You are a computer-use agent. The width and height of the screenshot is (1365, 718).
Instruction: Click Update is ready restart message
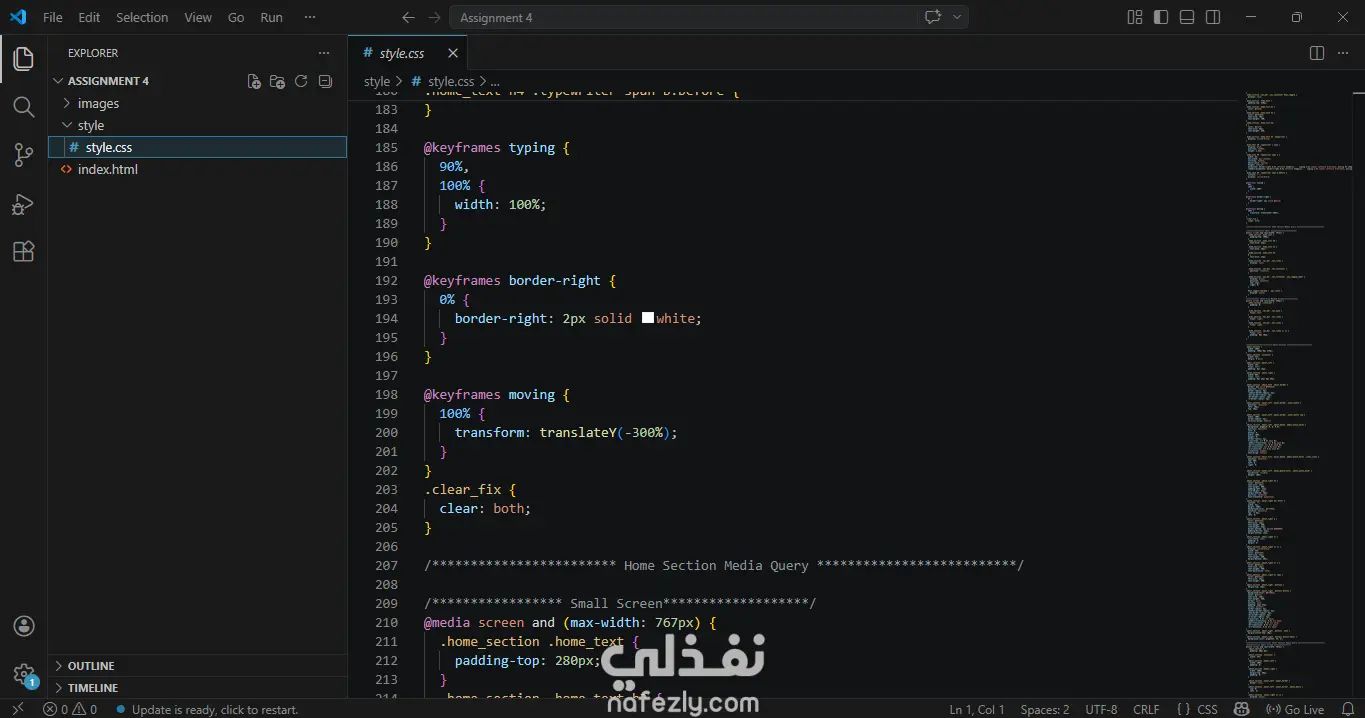coord(207,709)
